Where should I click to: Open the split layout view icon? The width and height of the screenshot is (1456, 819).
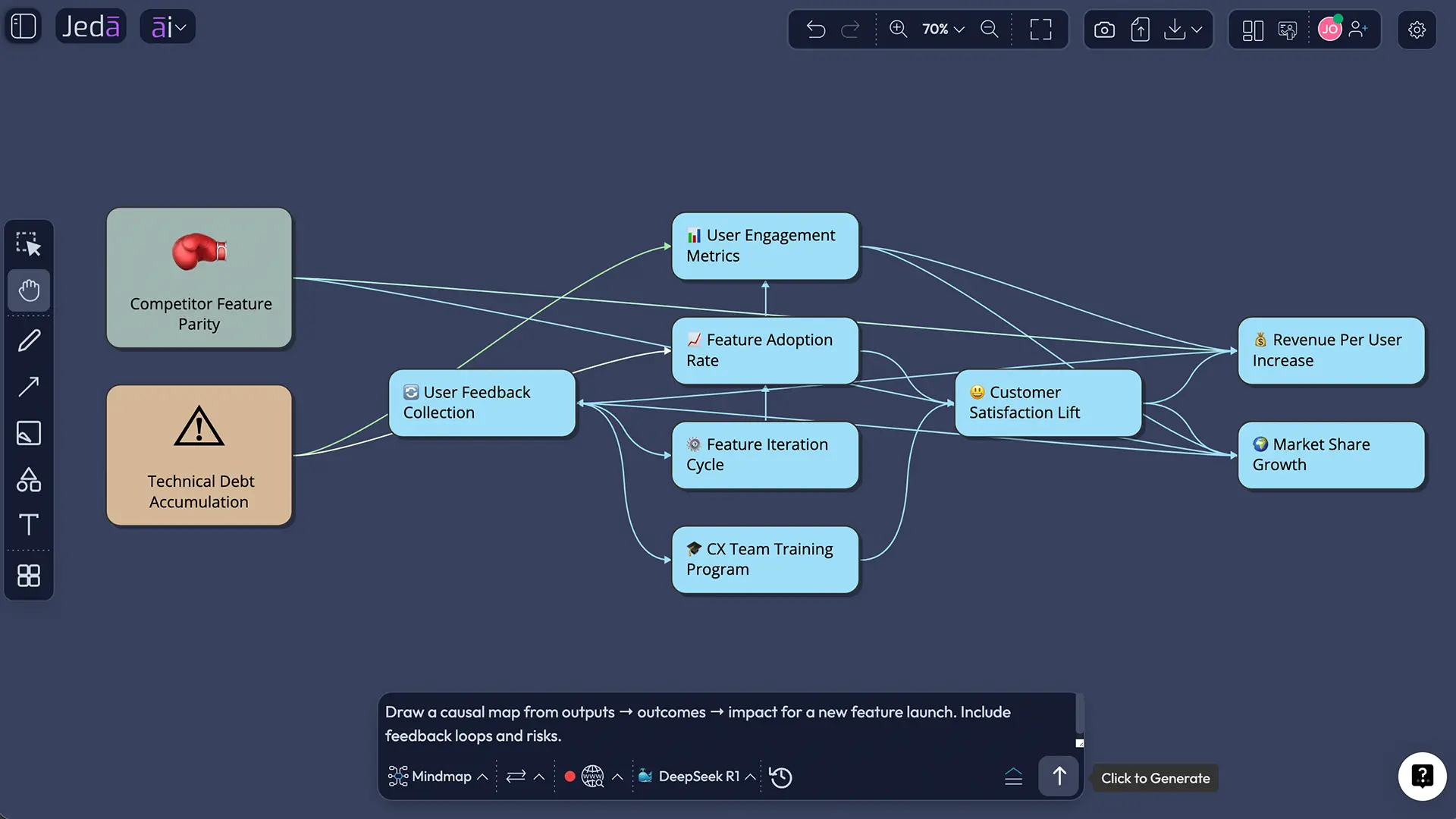click(1253, 30)
